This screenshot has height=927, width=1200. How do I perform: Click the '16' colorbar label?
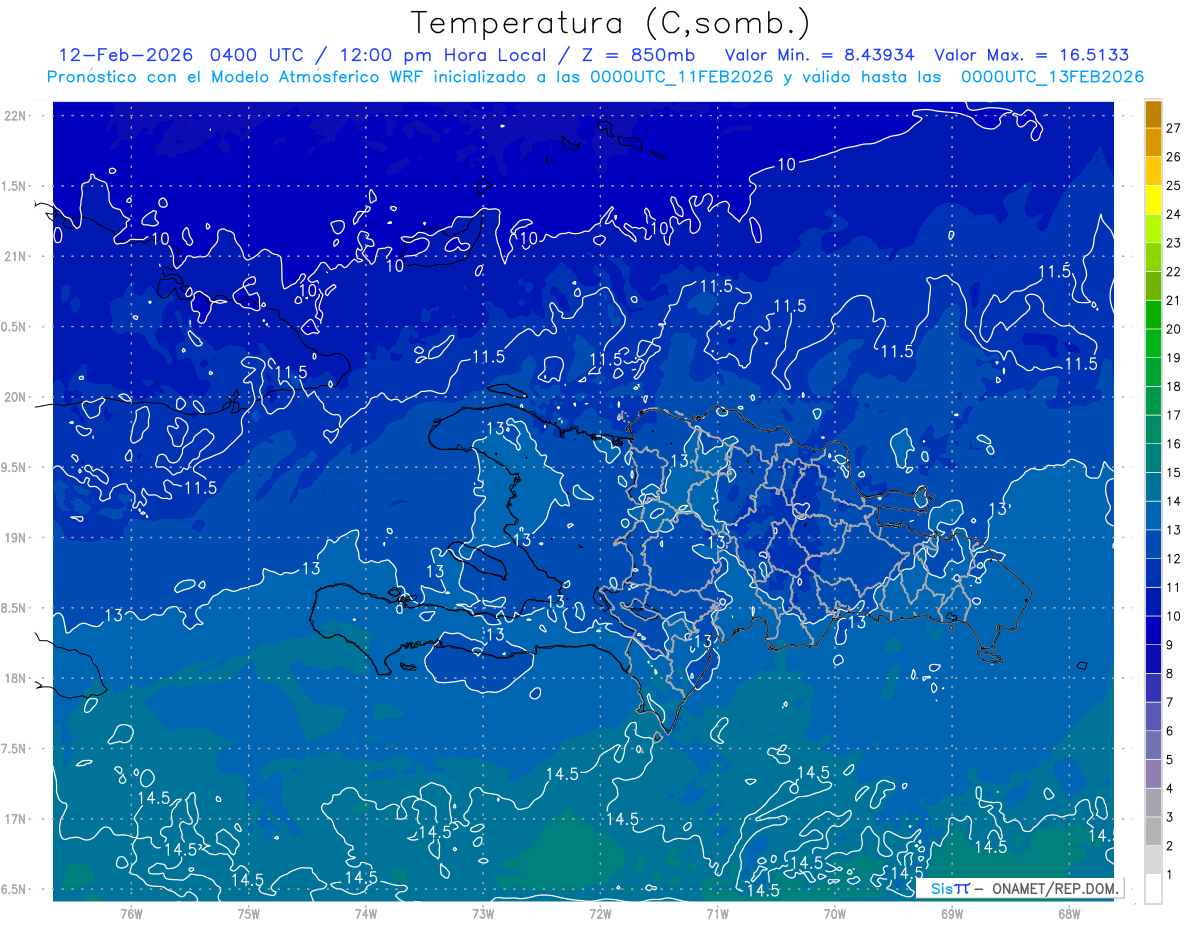[x=1173, y=444]
